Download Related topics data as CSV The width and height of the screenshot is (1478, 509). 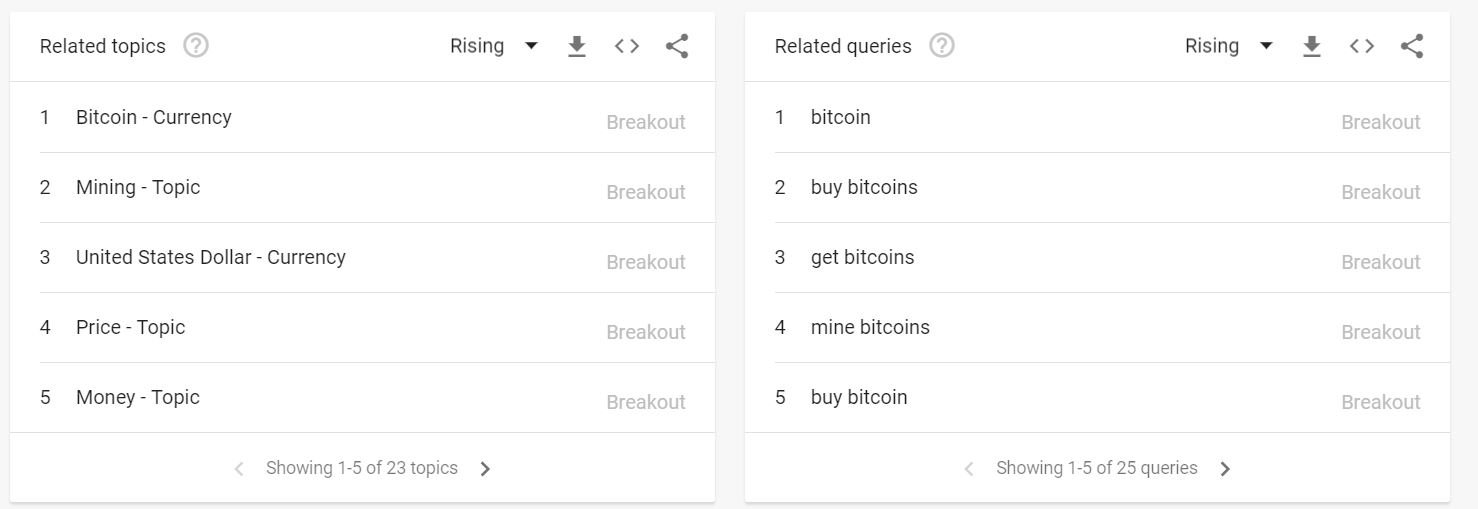click(577, 46)
